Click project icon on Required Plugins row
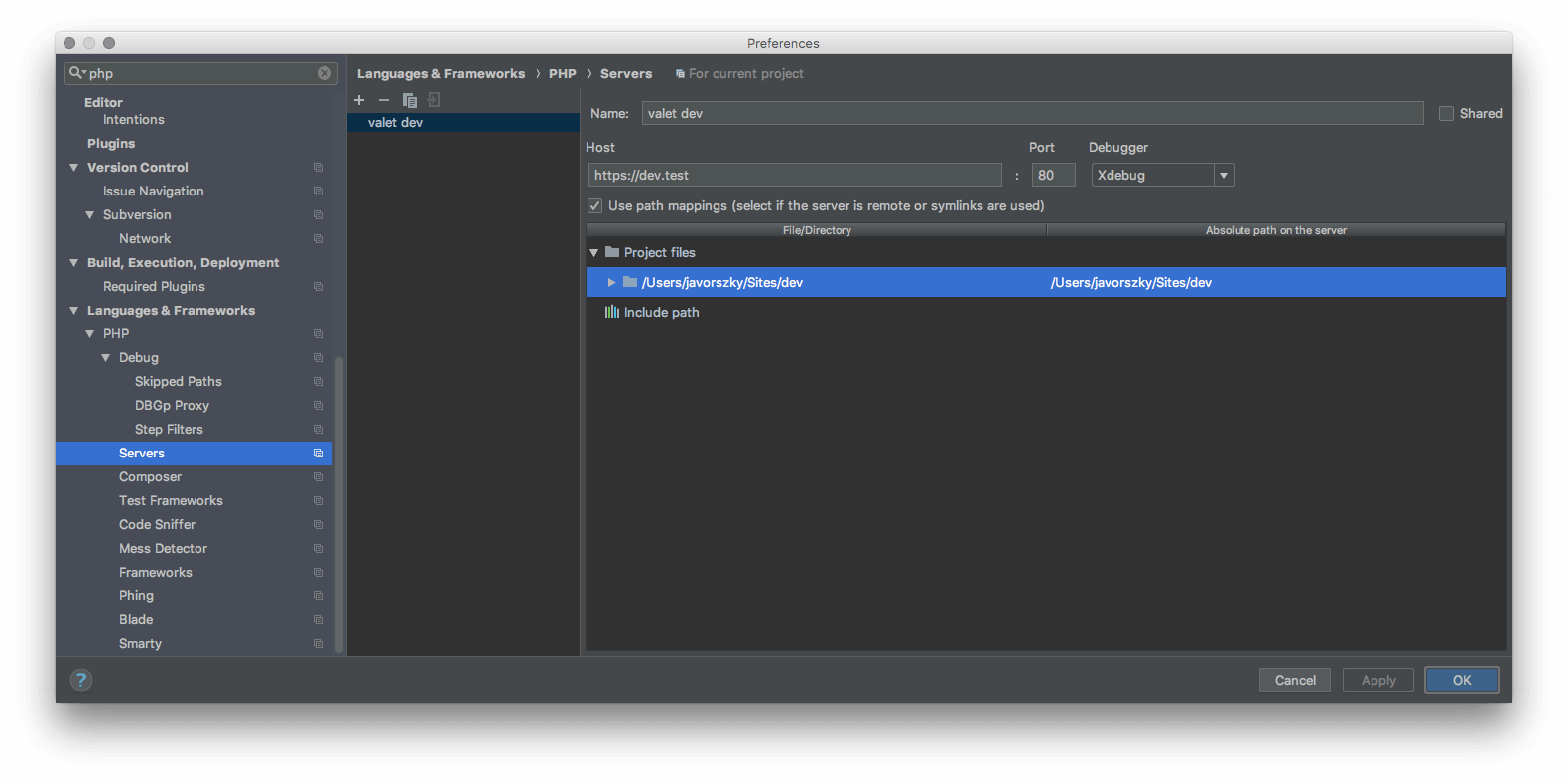Image resolution: width=1568 pixels, height=782 pixels. coord(319,287)
